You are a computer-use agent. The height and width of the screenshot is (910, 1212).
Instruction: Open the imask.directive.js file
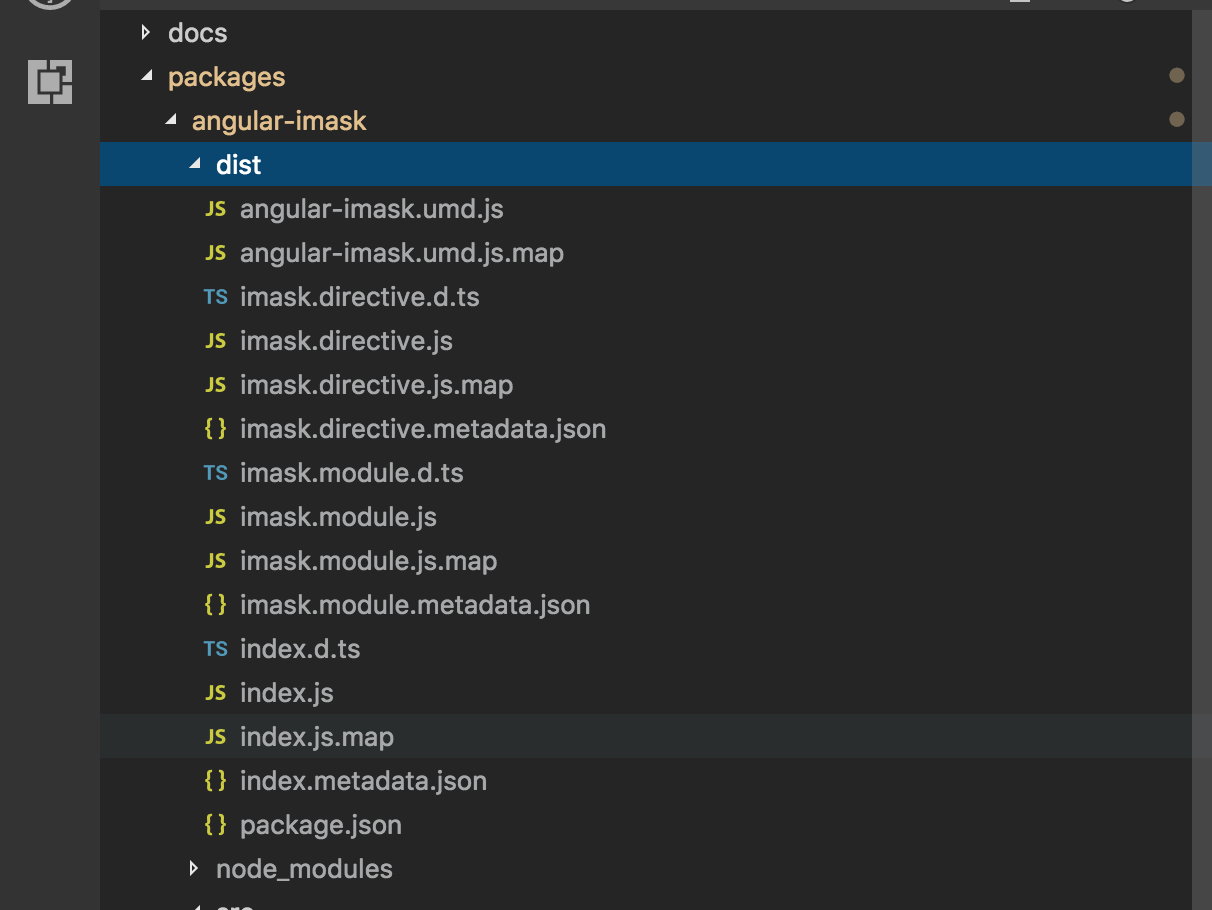tap(345, 340)
